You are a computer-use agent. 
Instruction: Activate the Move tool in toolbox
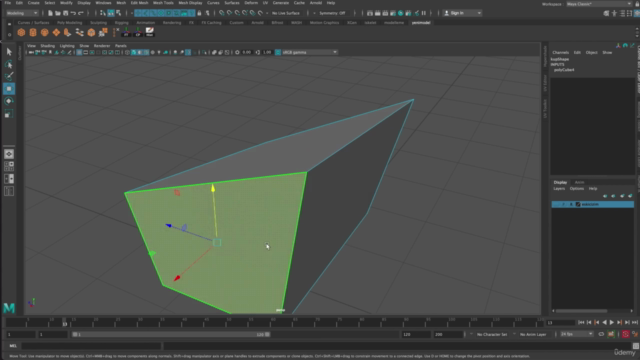click(x=9, y=89)
